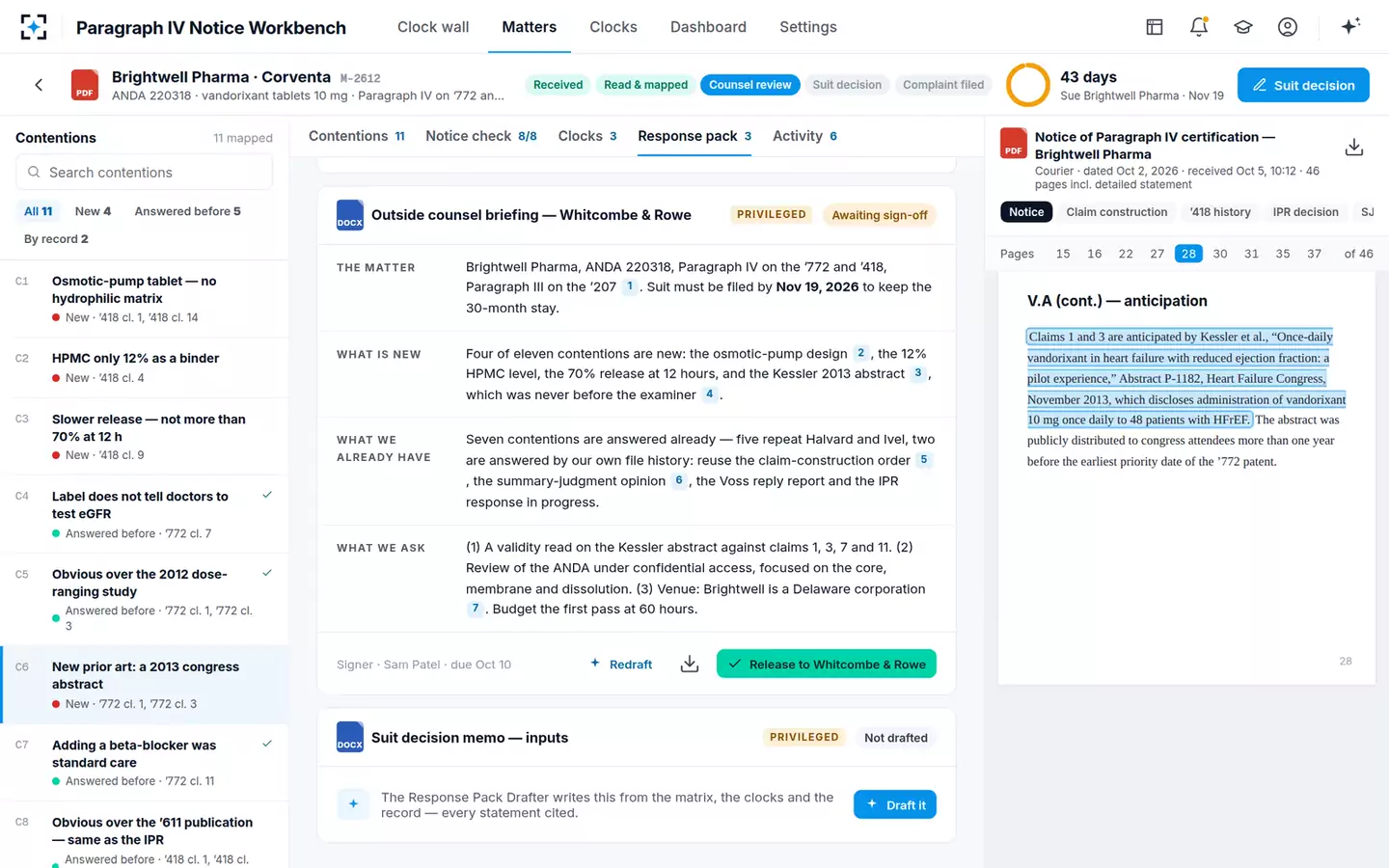
Task: Filter contentions By record 2
Action: [56, 238]
